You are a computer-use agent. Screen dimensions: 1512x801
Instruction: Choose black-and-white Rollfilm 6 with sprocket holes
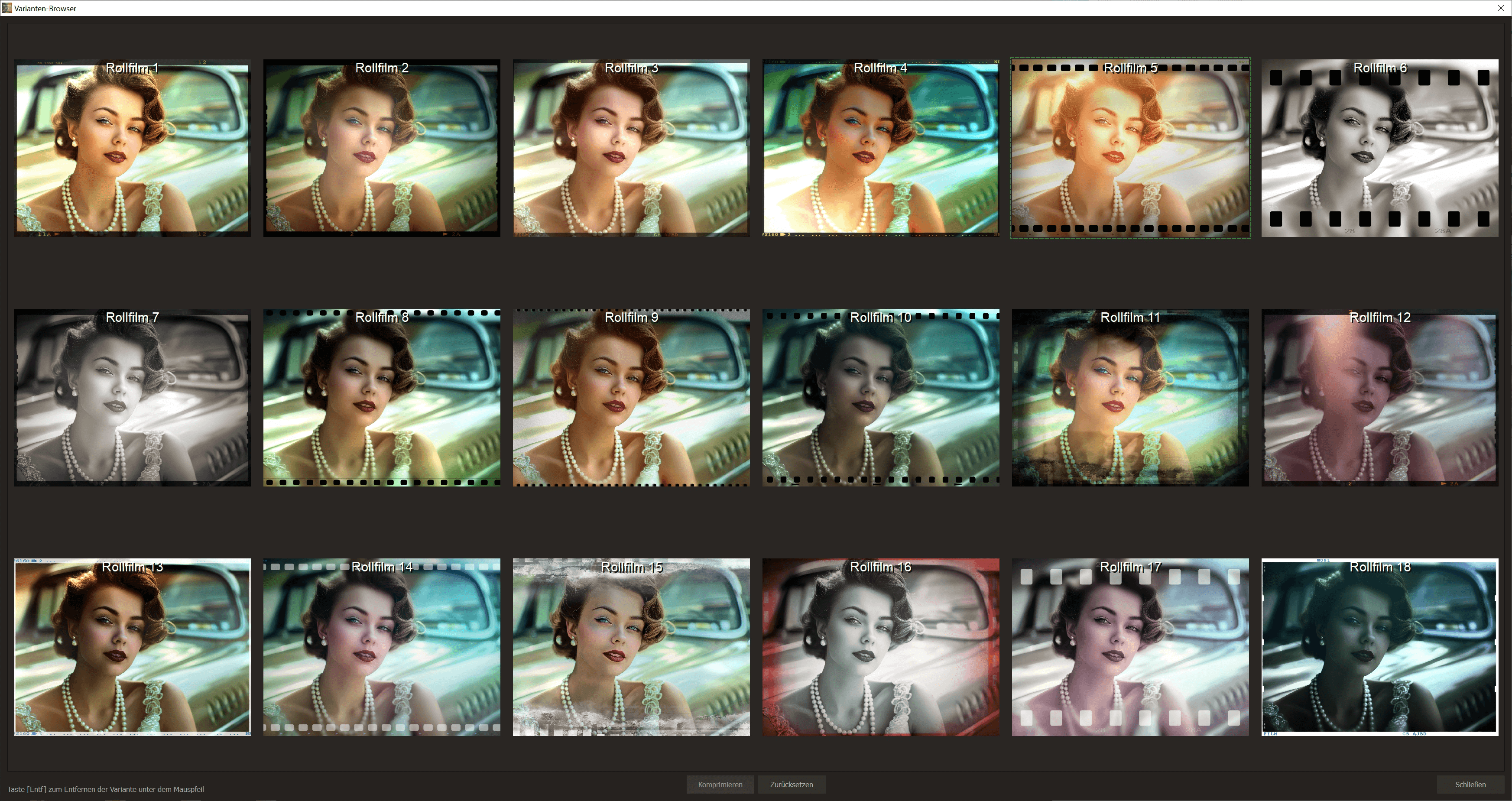pos(1379,148)
